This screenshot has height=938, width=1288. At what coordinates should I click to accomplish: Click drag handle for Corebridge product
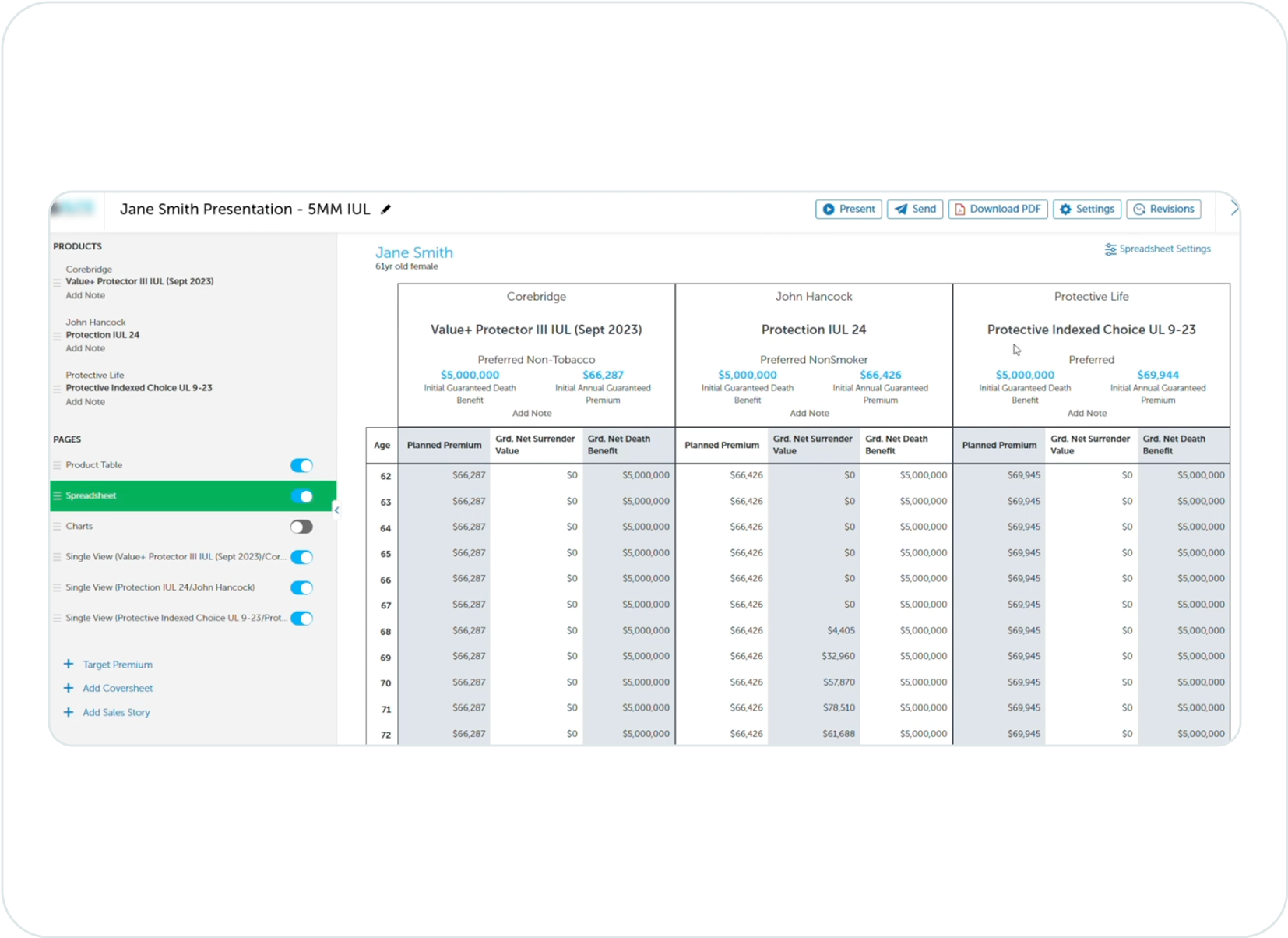(57, 283)
